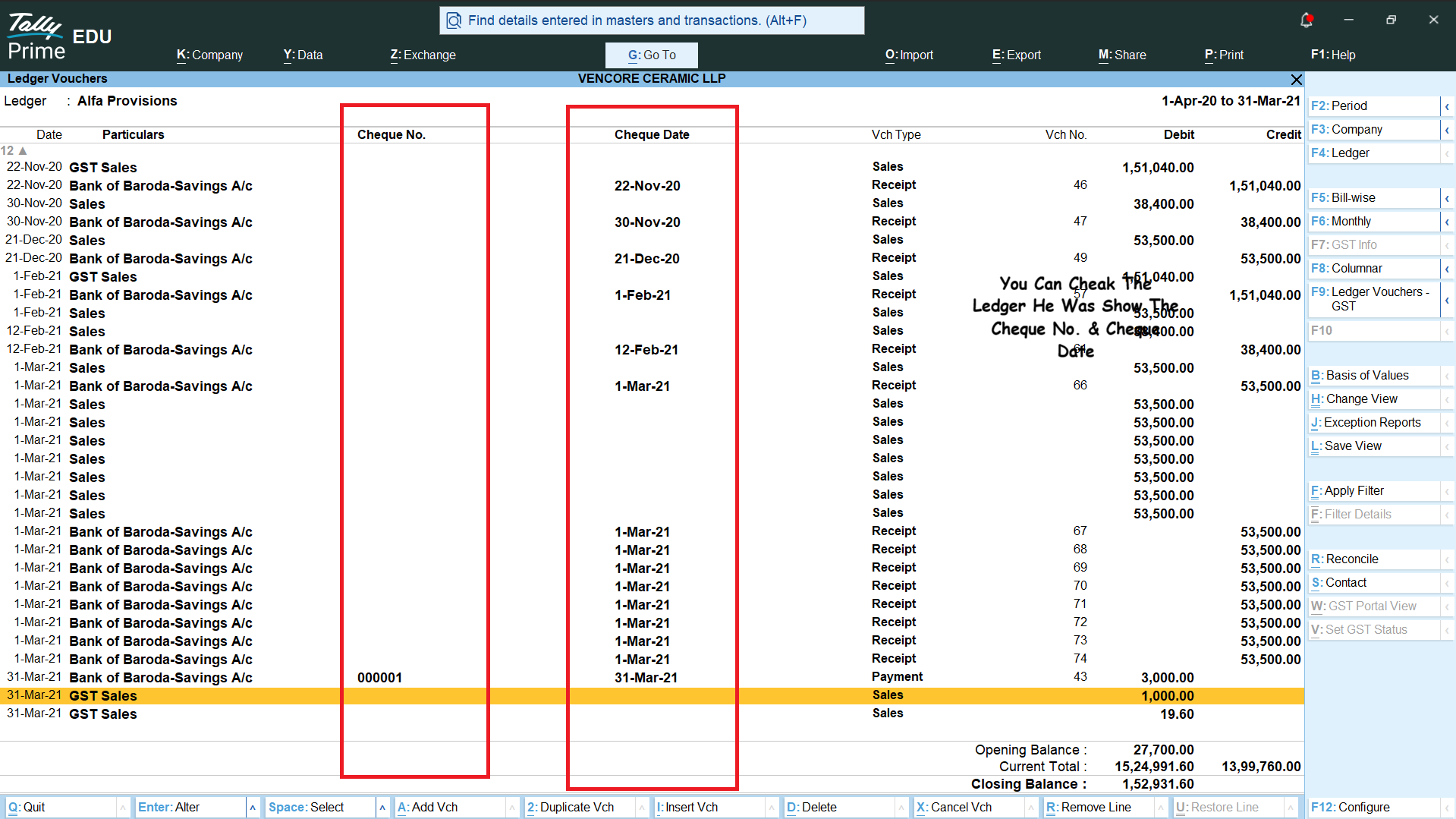The width and height of the screenshot is (1456, 819).
Task: Expand the arrow next to F9: Ledger Vouchers
Action: click(x=1447, y=300)
